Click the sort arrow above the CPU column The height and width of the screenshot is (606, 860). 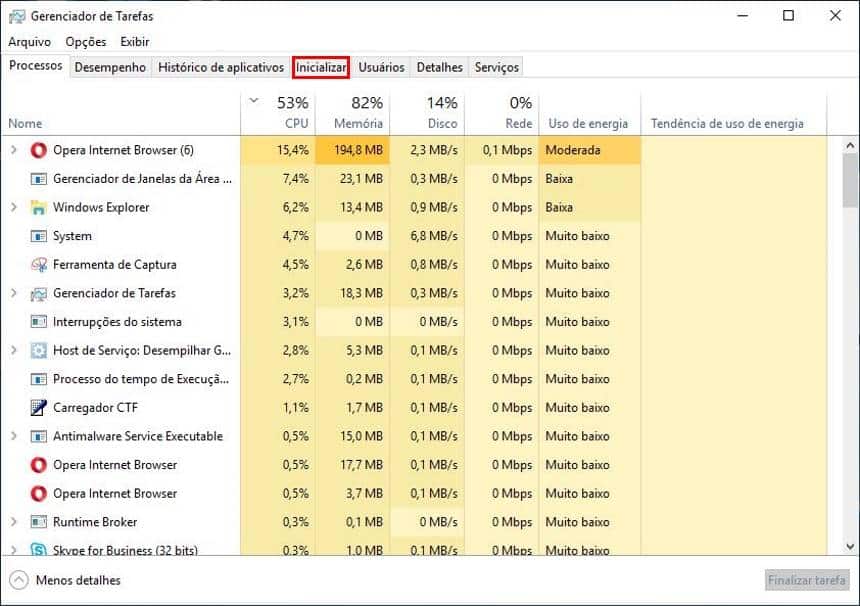(253, 100)
